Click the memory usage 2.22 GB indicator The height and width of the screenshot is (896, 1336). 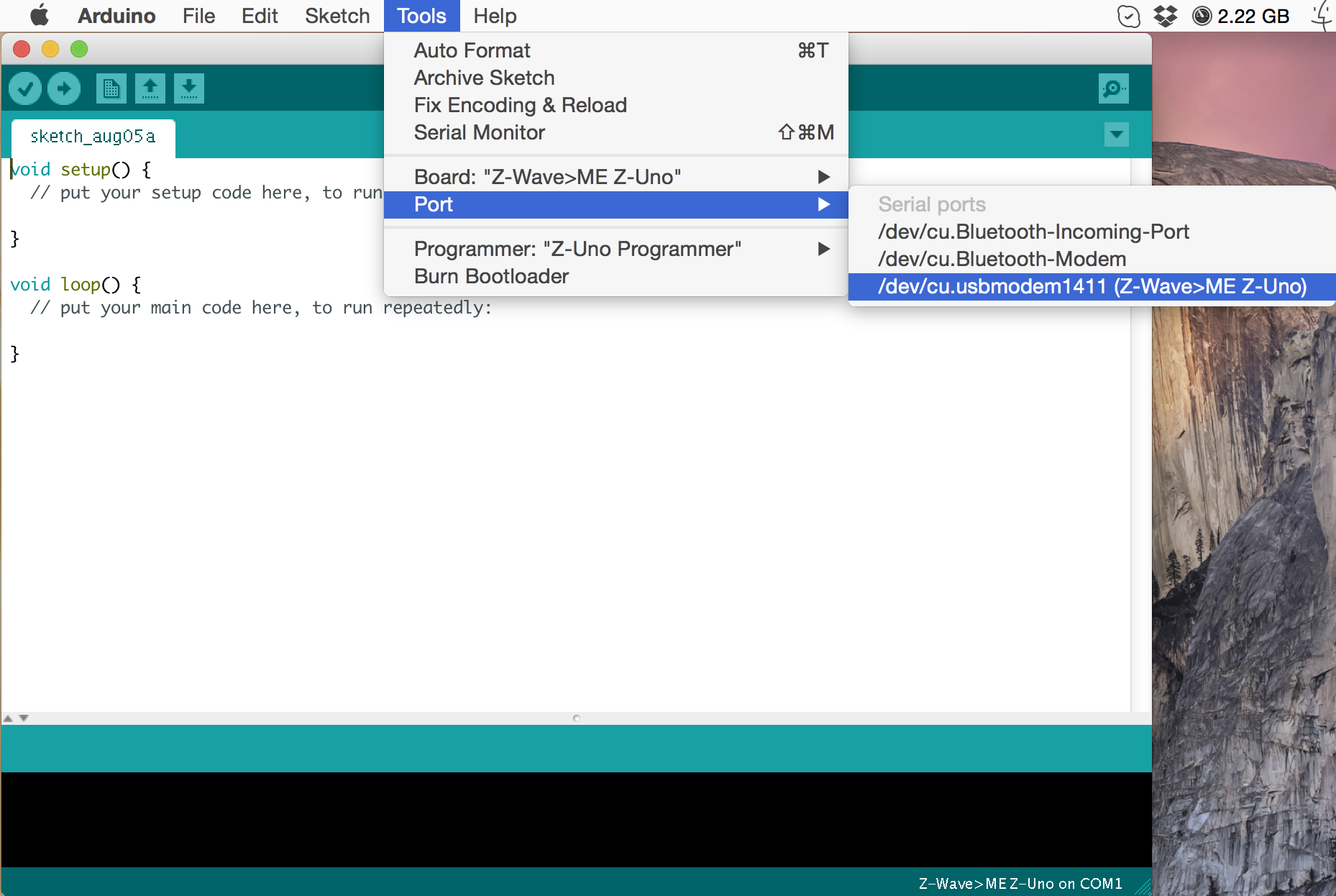click(x=1241, y=16)
